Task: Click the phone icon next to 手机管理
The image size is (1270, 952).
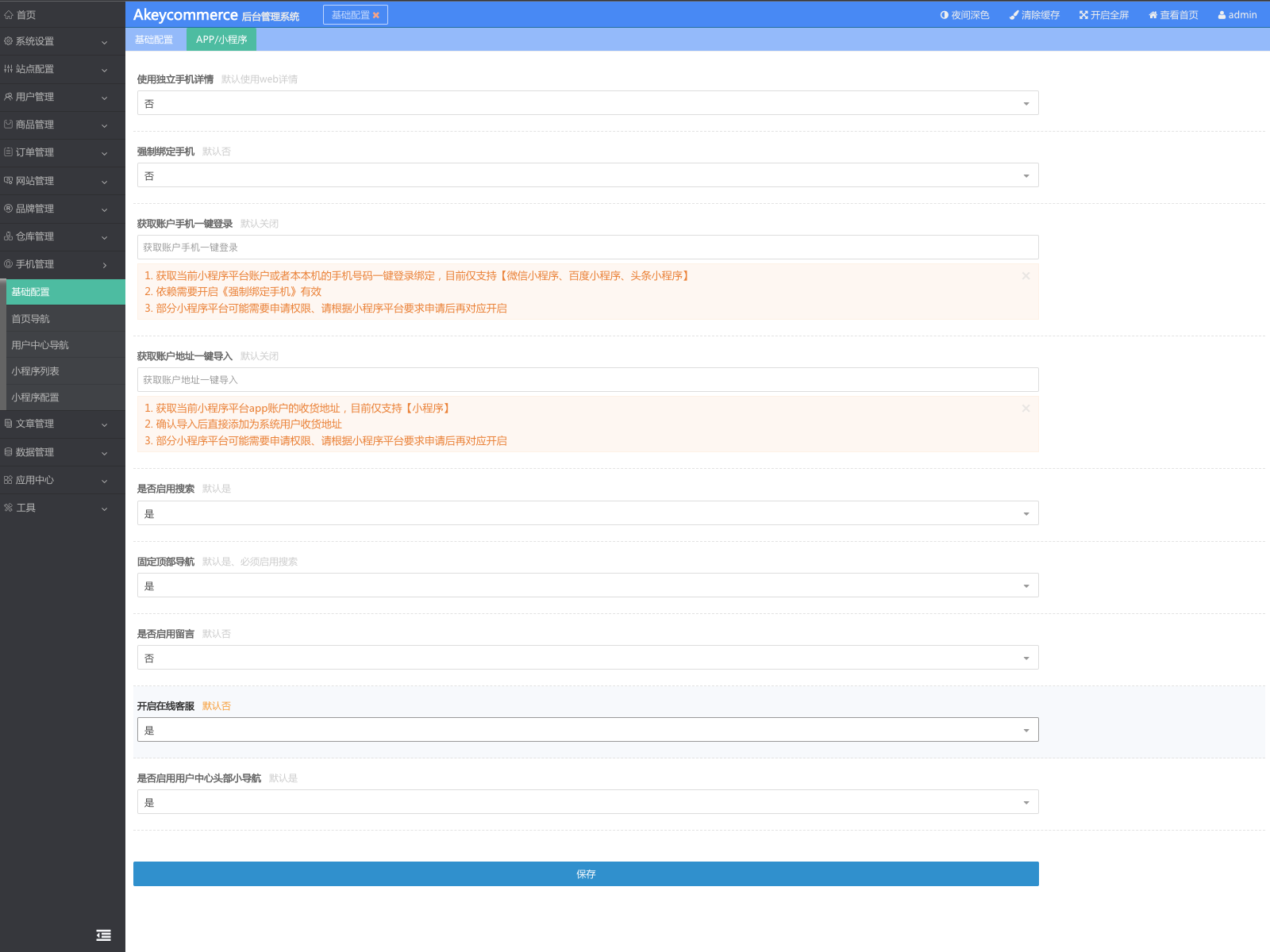Action: pos(9,264)
